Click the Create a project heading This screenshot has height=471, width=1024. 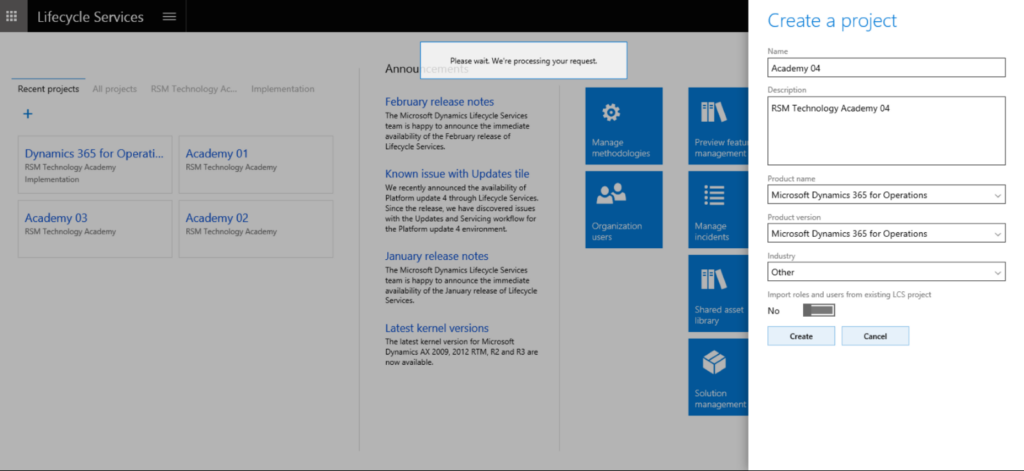[x=832, y=20]
